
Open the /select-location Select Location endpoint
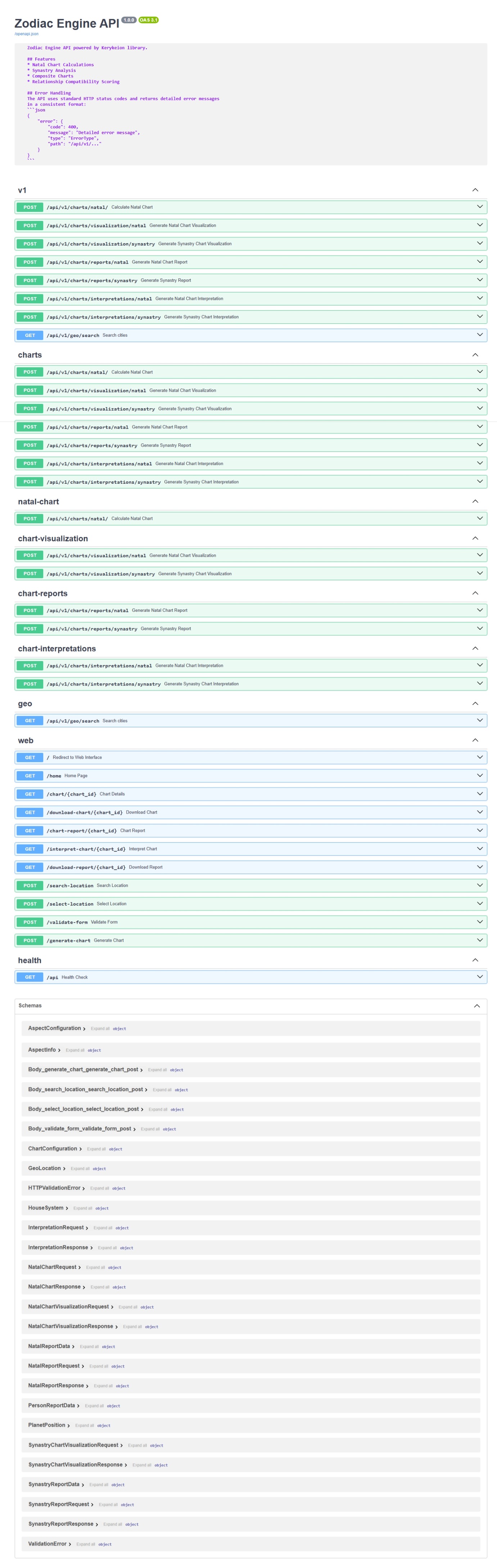(251, 904)
